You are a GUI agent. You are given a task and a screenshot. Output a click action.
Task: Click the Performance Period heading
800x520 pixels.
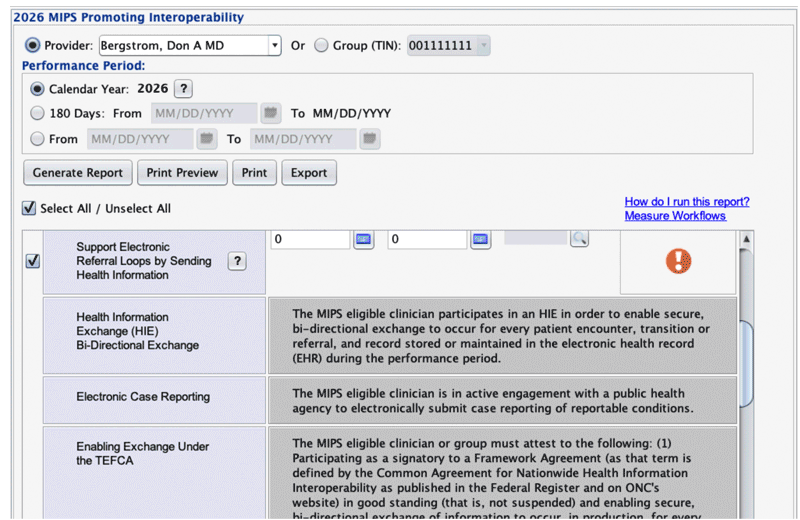[x=84, y=65]
